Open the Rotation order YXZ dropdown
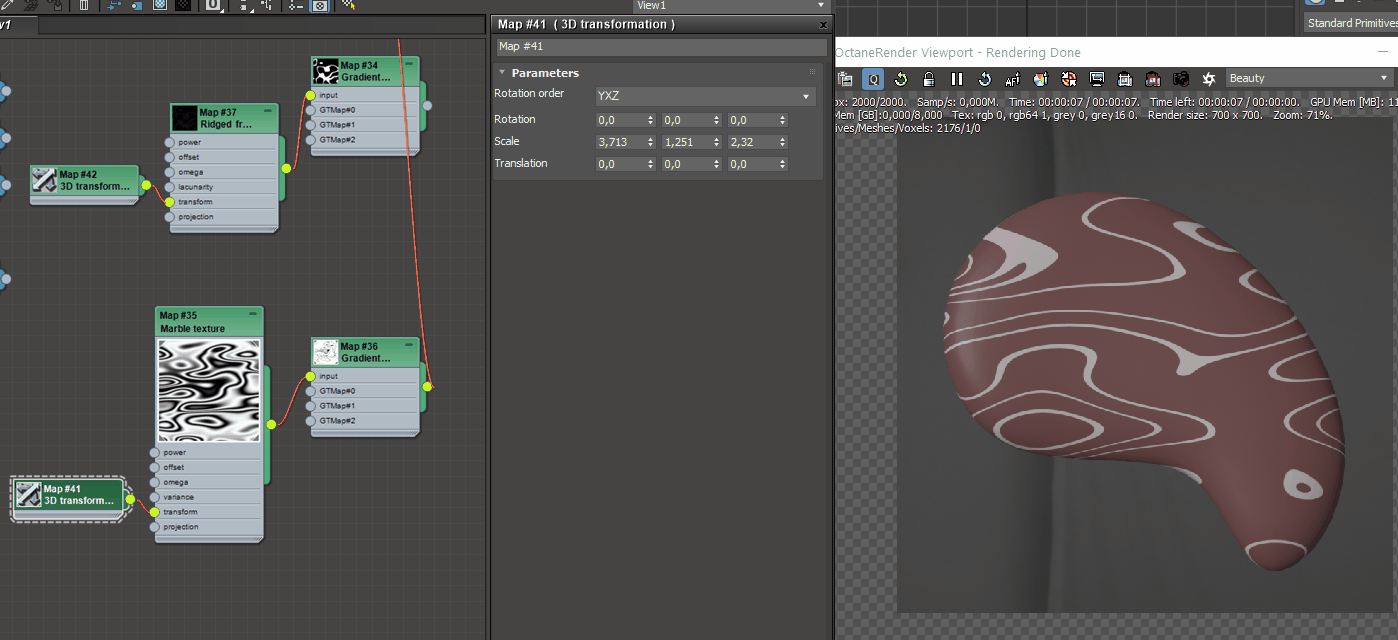This screenshot has height=640, width=1398. tap(705, 96)
